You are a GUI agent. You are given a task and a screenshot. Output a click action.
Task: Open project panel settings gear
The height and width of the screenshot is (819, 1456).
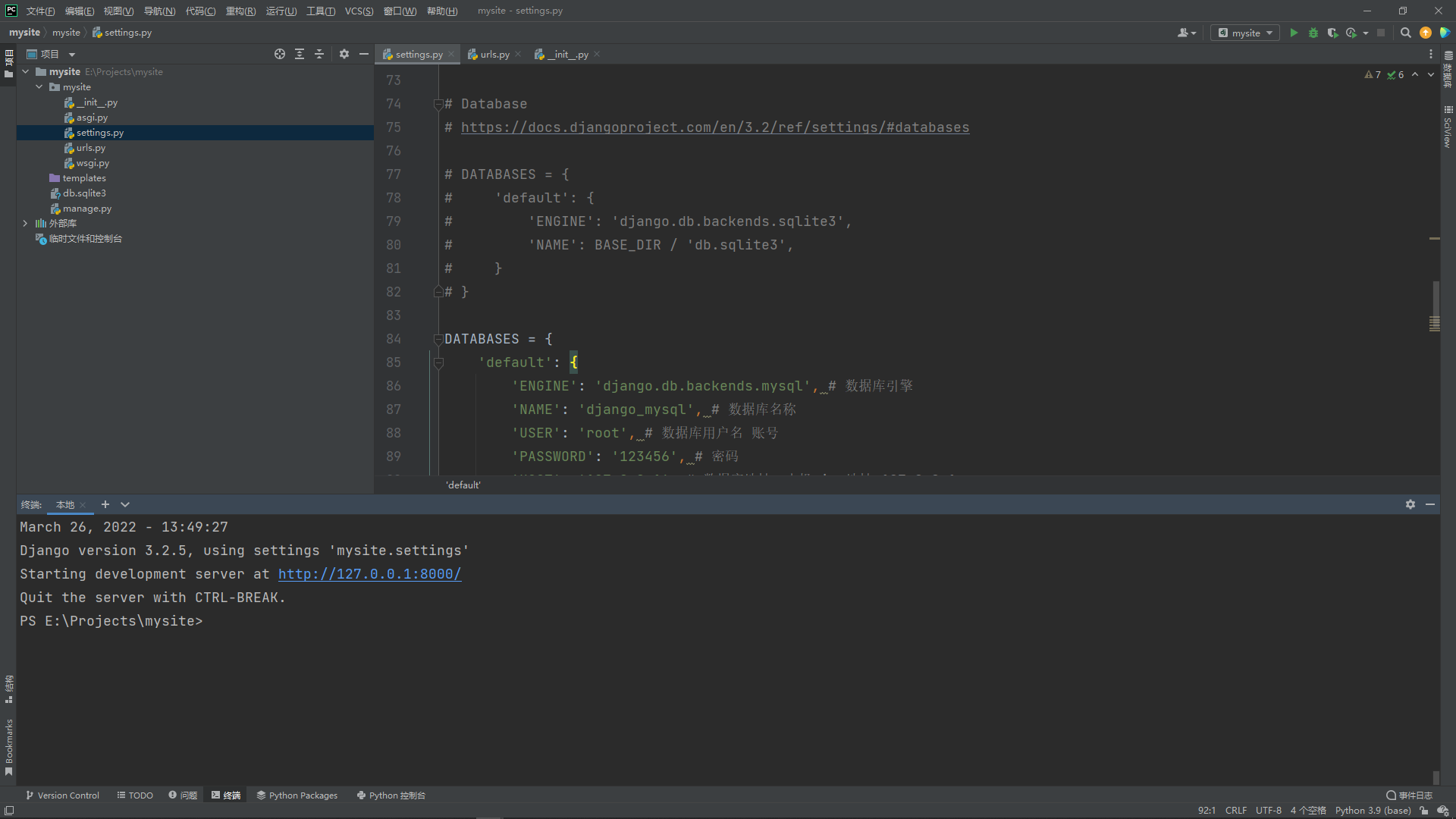click(x=344, y=54)
